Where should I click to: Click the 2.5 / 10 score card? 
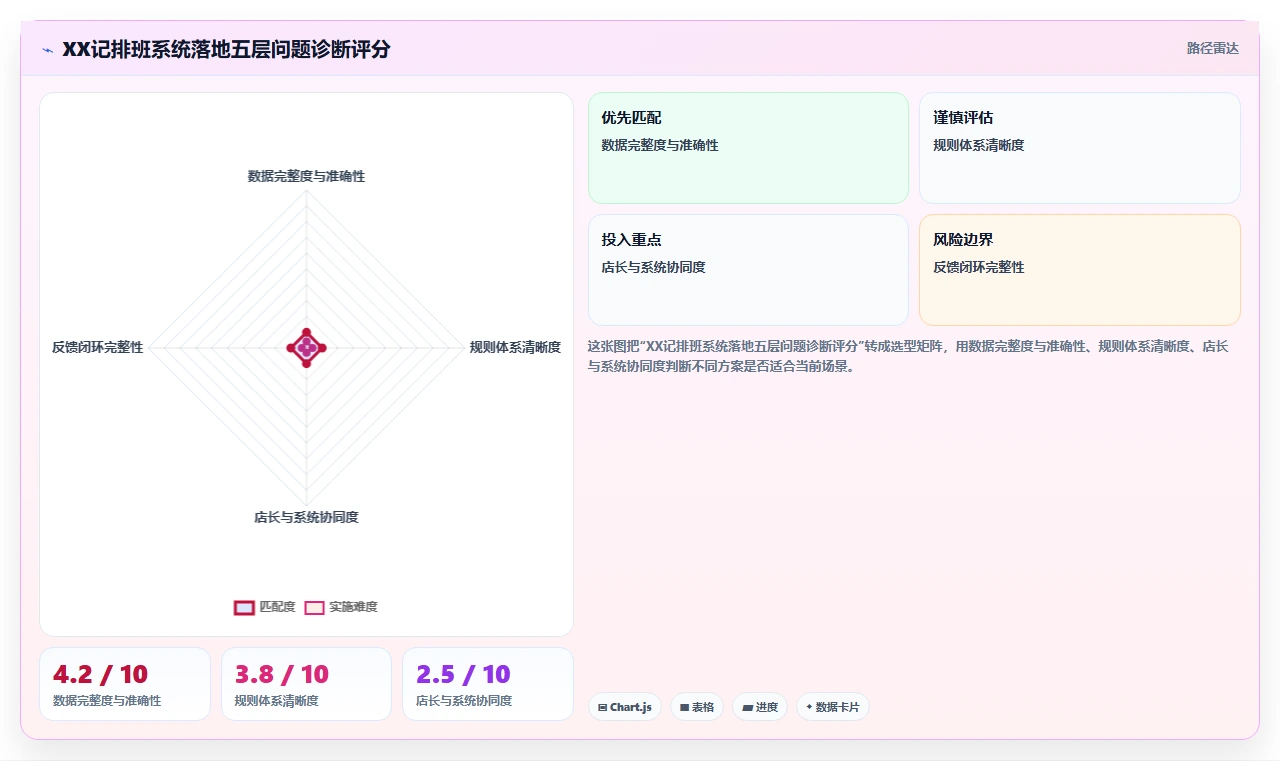click(488, 684)
